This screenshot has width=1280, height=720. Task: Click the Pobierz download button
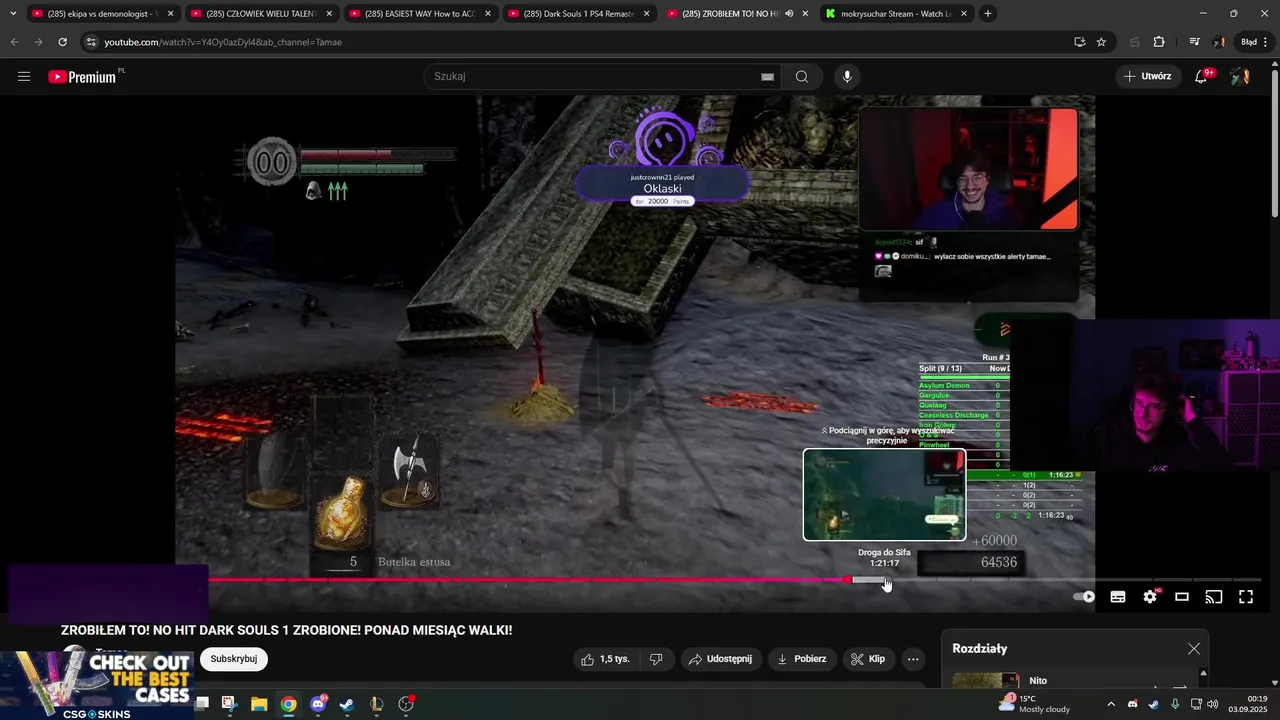point(802,659)
